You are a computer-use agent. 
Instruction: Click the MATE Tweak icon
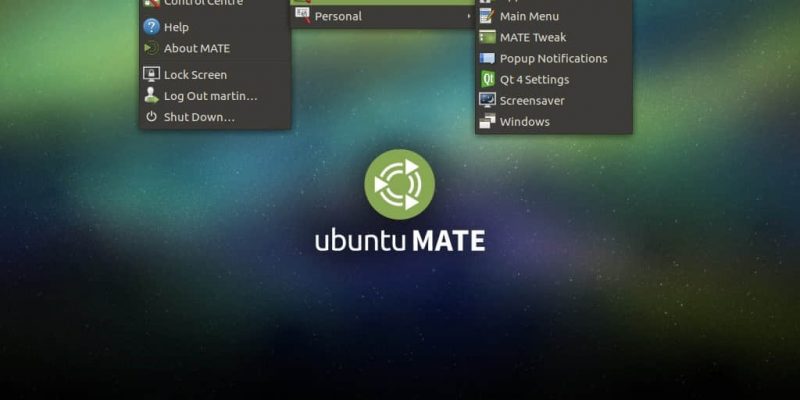pos(487,37)
